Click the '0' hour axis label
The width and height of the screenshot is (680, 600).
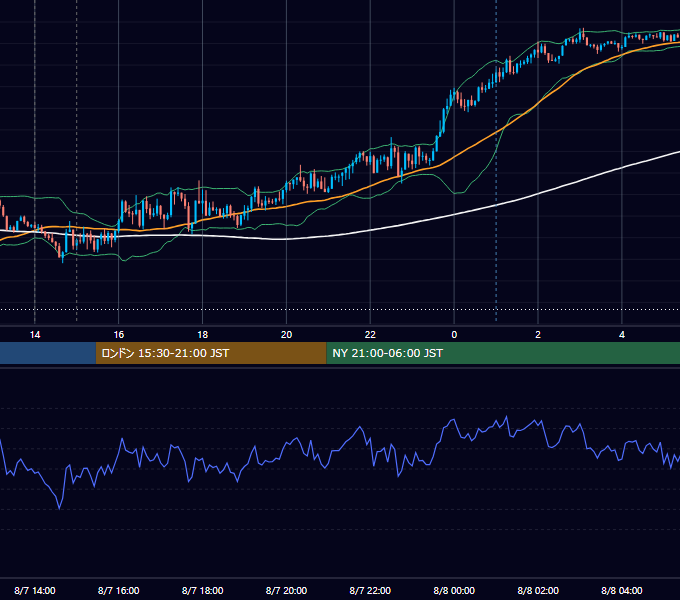(454, 335)
